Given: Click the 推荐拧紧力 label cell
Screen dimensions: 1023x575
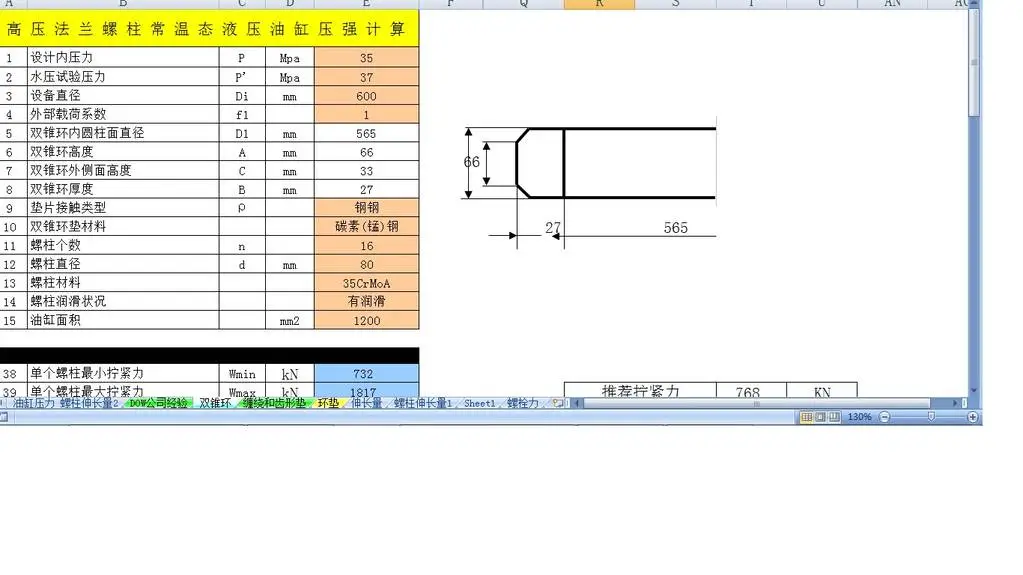Looking at the screenshot, I should point(640,391).
